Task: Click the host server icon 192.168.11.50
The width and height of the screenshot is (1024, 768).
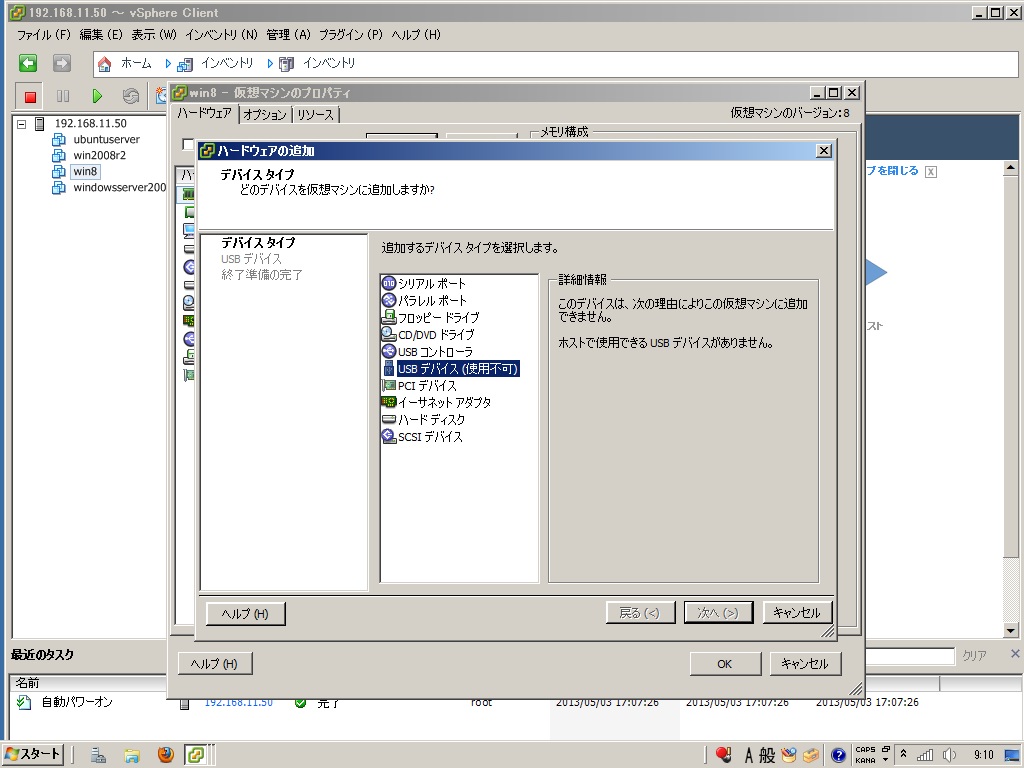Action: 40,123
